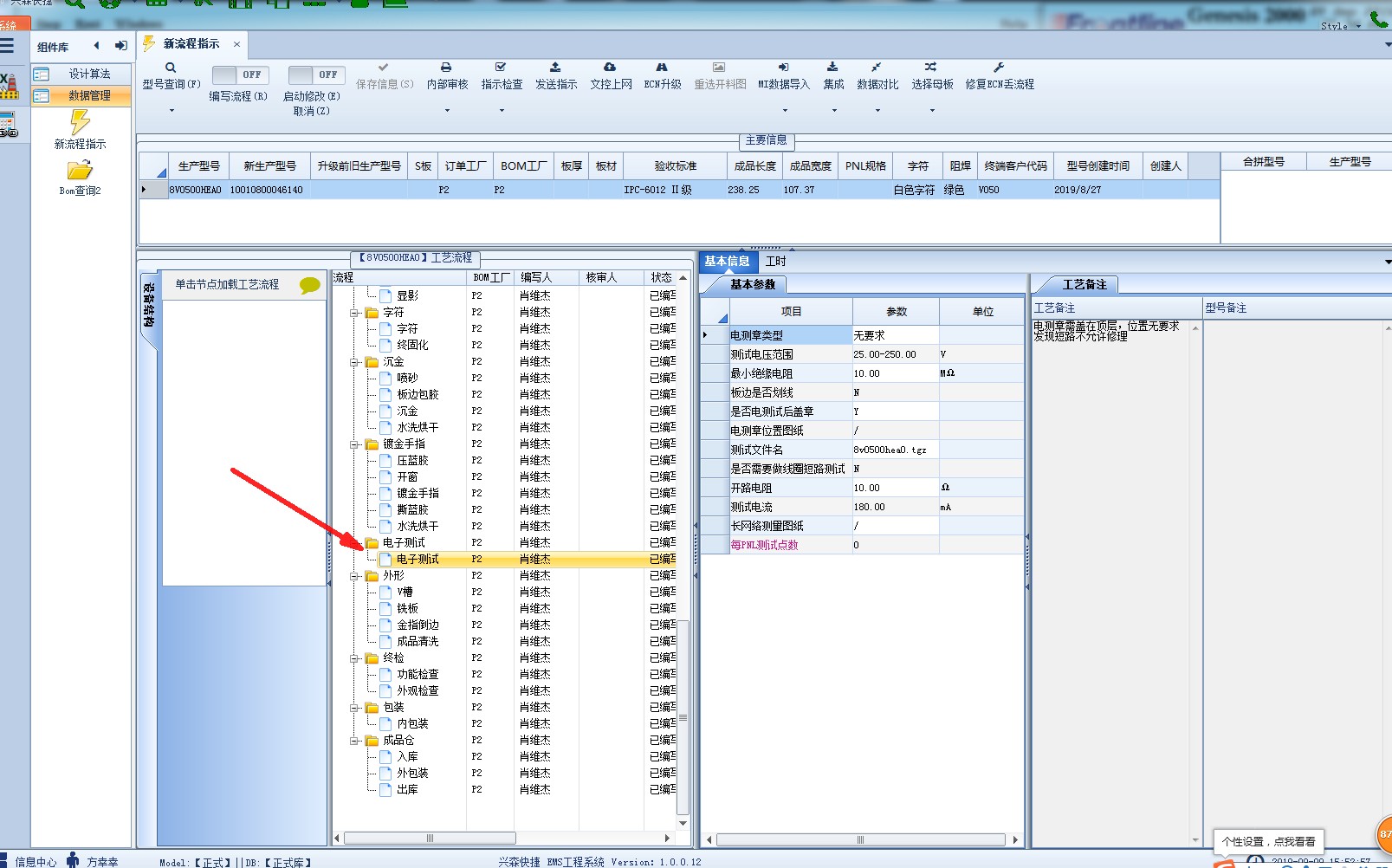Viewport: 1392px width, 868px height.
Task: Select the 板边包胶 tree node
Action: tap(418, 395)
